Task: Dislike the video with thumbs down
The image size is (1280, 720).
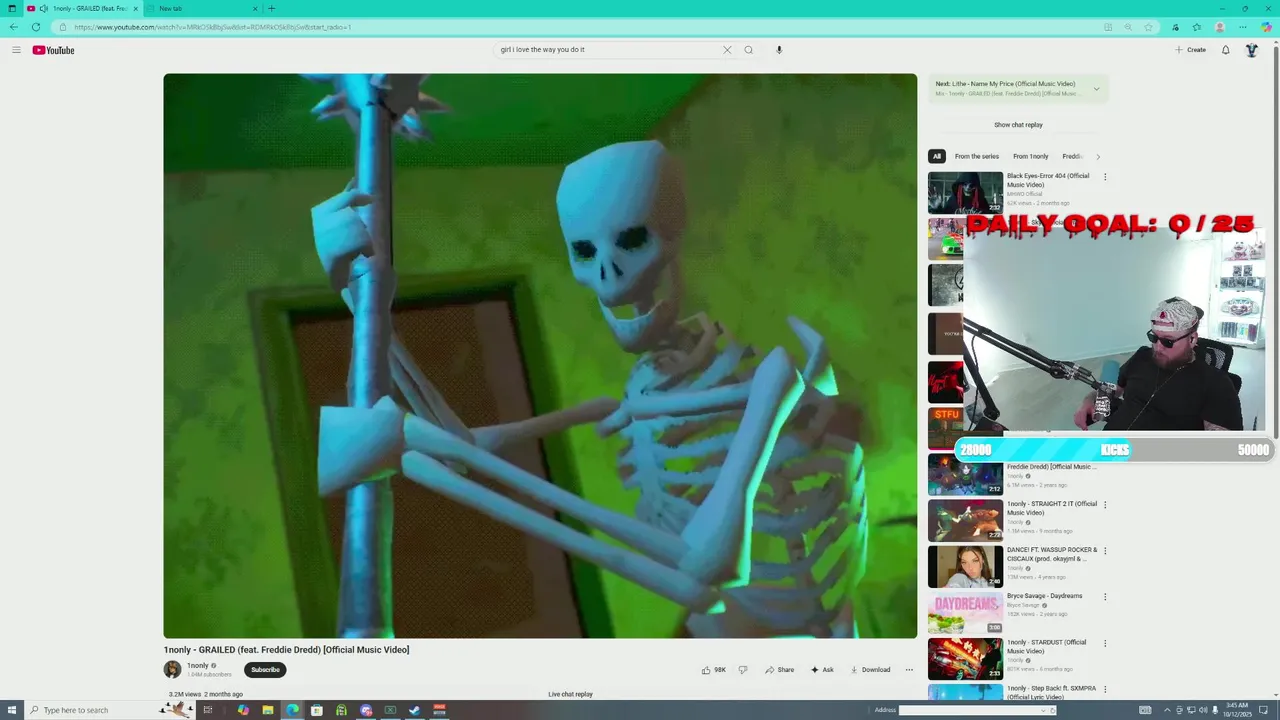Action: (x=742, y=670)
